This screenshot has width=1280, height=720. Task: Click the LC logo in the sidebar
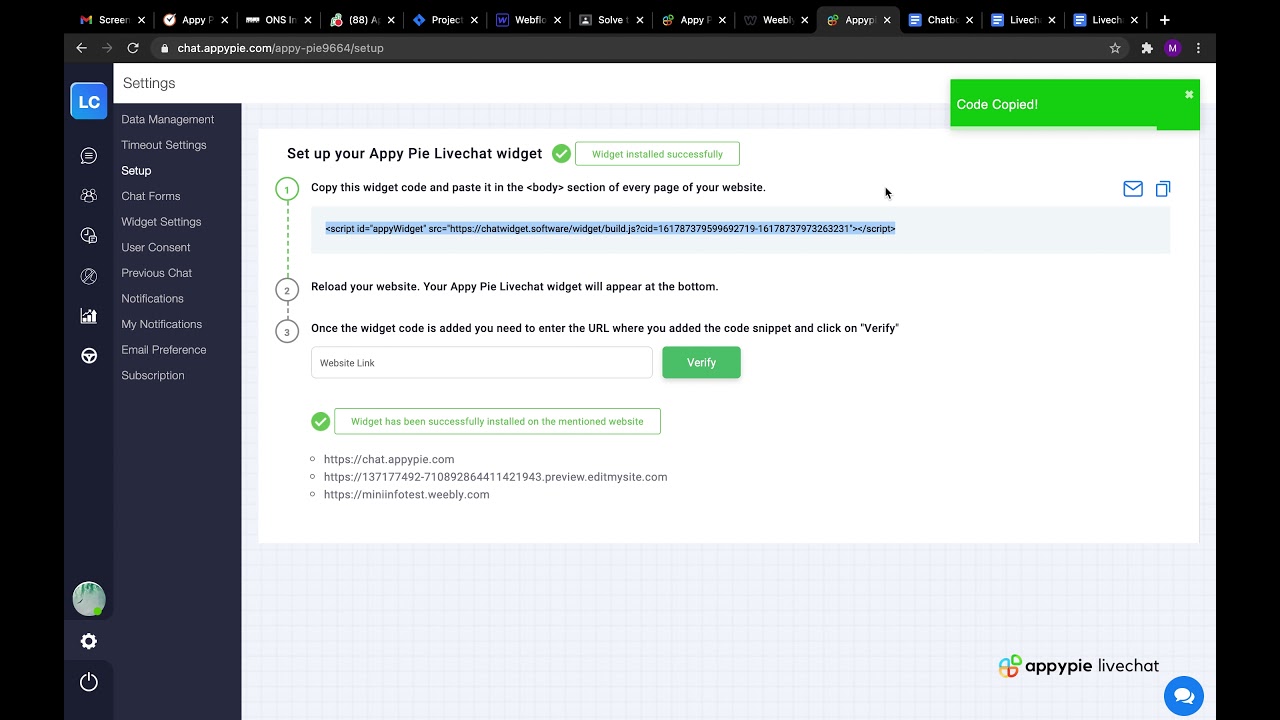[x=89, y=101]
